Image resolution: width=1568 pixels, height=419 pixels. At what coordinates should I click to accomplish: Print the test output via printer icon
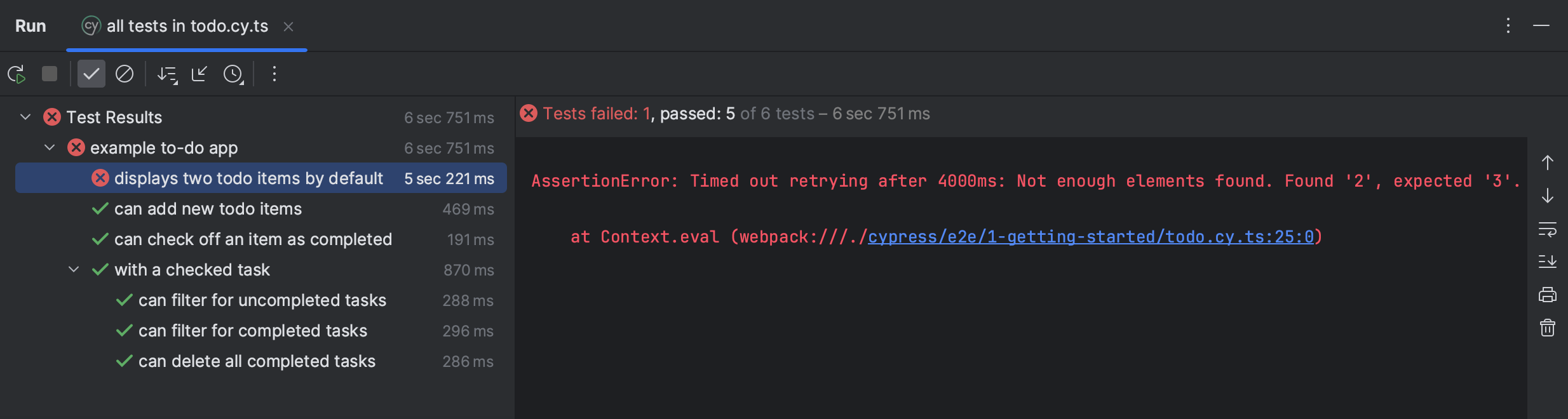point(1548,294)
